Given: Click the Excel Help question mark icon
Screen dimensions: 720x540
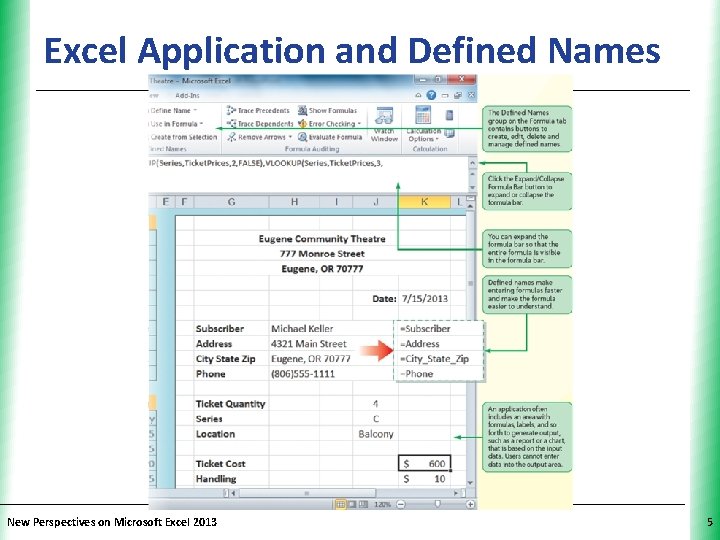Looking at the screenshot, I should point(431,95).
